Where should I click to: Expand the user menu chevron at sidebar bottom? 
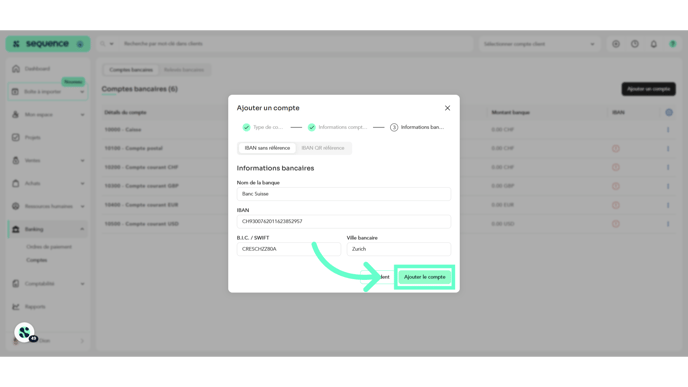82,341
